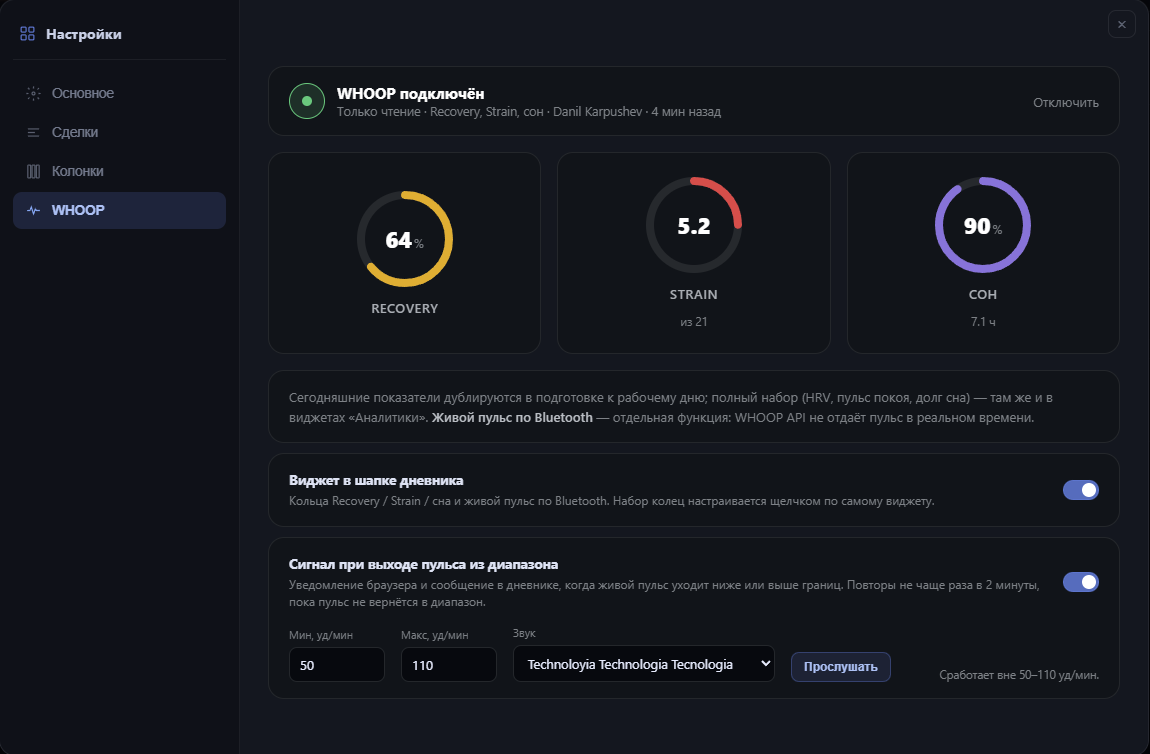Click the Настройки grid icon

coord(27,34)
